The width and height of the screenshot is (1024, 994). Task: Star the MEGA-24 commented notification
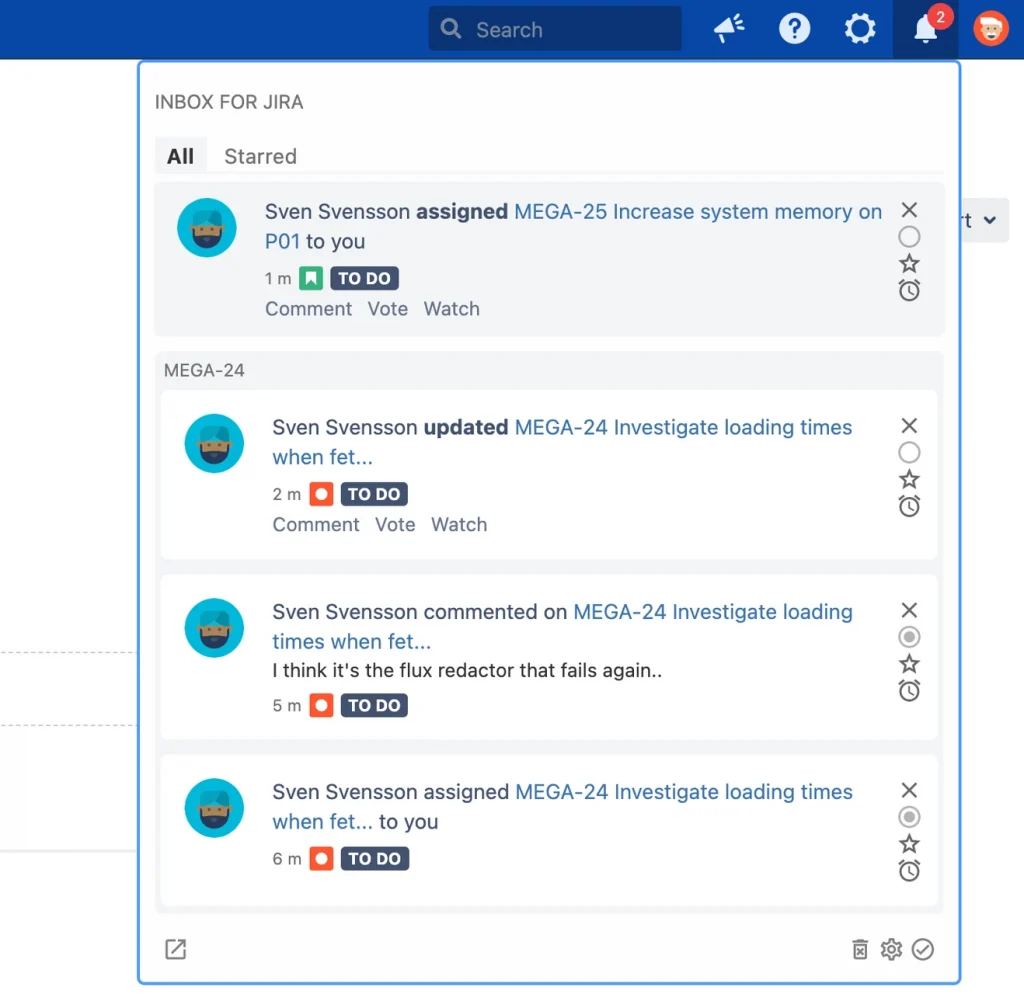tap(908, 664)
